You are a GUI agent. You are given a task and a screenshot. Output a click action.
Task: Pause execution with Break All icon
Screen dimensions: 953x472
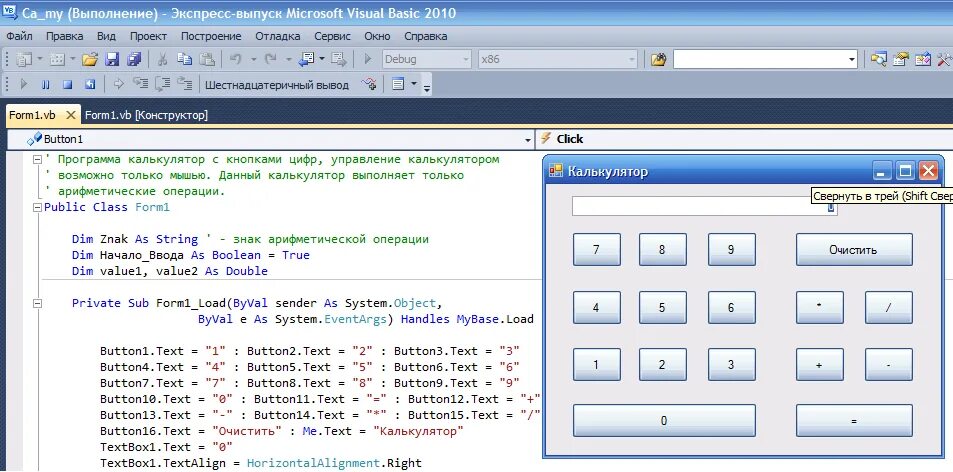[46, 84]
